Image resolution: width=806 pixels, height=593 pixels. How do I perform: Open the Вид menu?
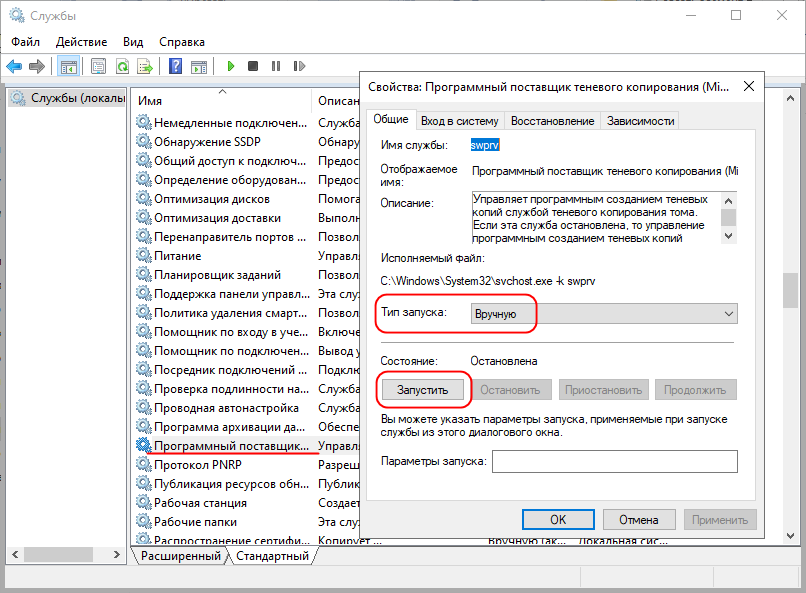[x=133, y=42]
